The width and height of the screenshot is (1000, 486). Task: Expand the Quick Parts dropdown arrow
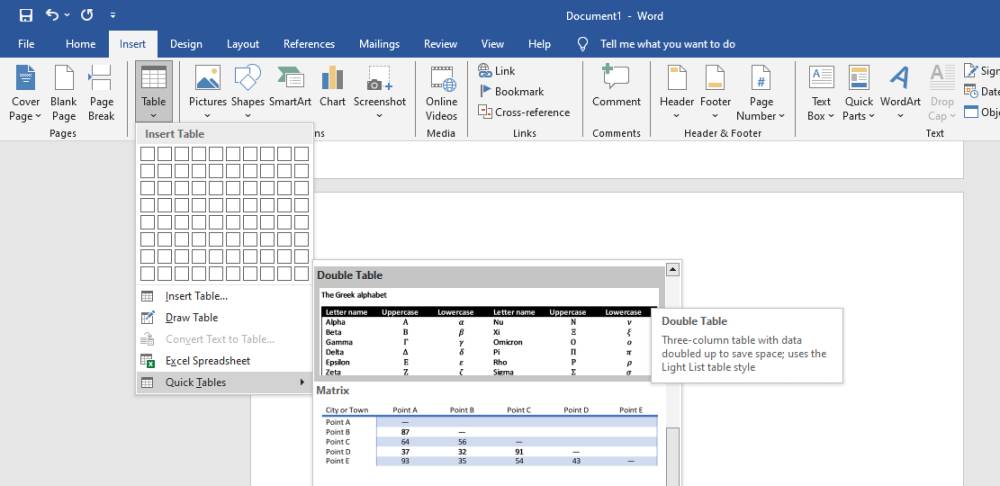[x=871, y=116]
